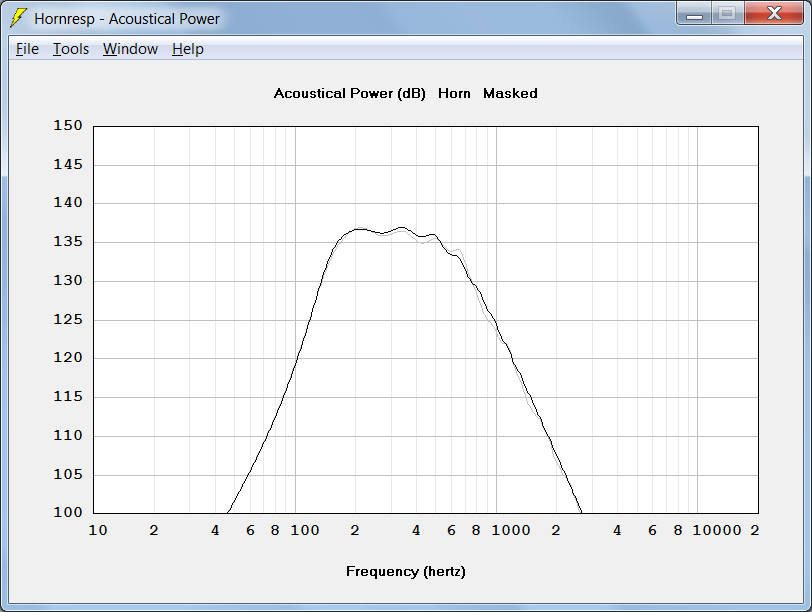Viewport: 812px width, 612px height.
Task: Click the Hornresp lightning bolt icon
Action: coord(18,18)
